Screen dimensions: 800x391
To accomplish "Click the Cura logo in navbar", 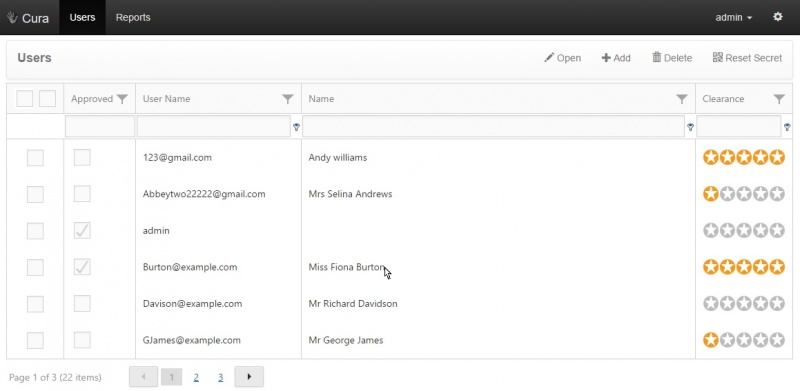I will tap(28, 18).
